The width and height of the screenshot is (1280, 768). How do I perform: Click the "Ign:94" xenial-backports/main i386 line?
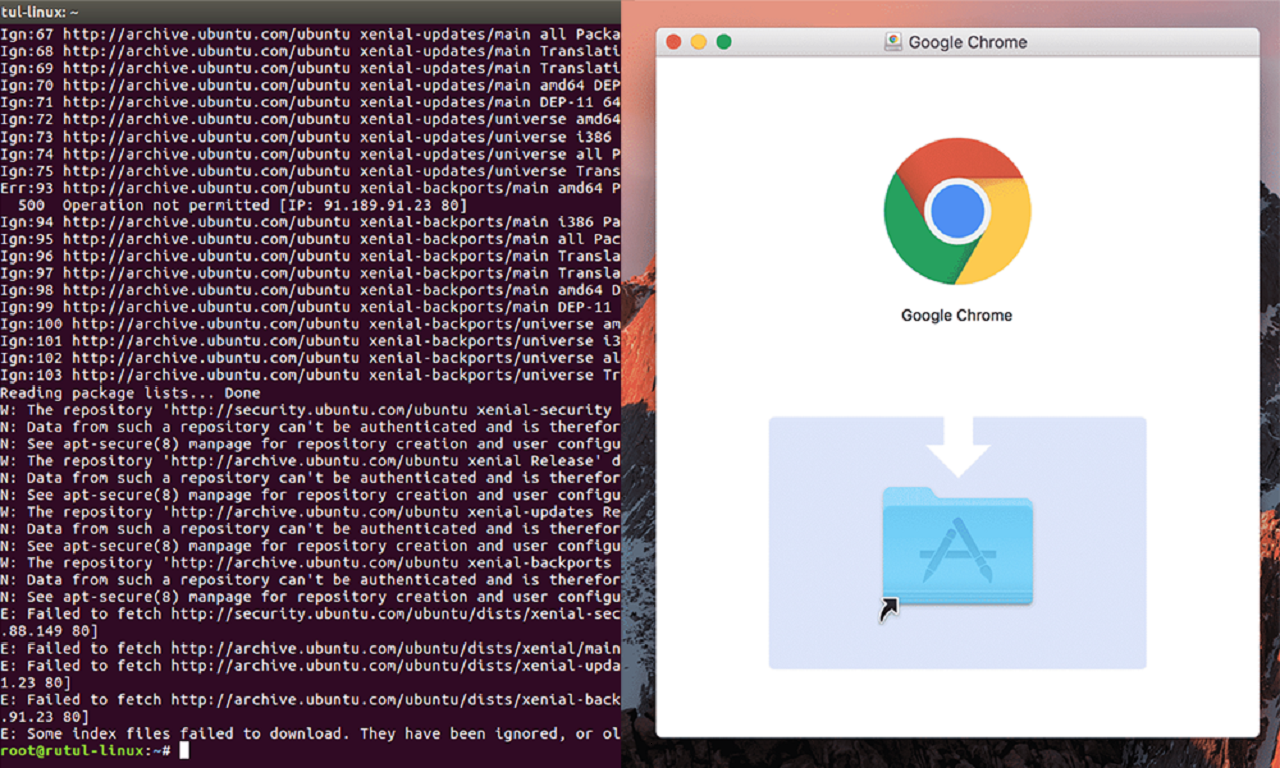[310, 222]
